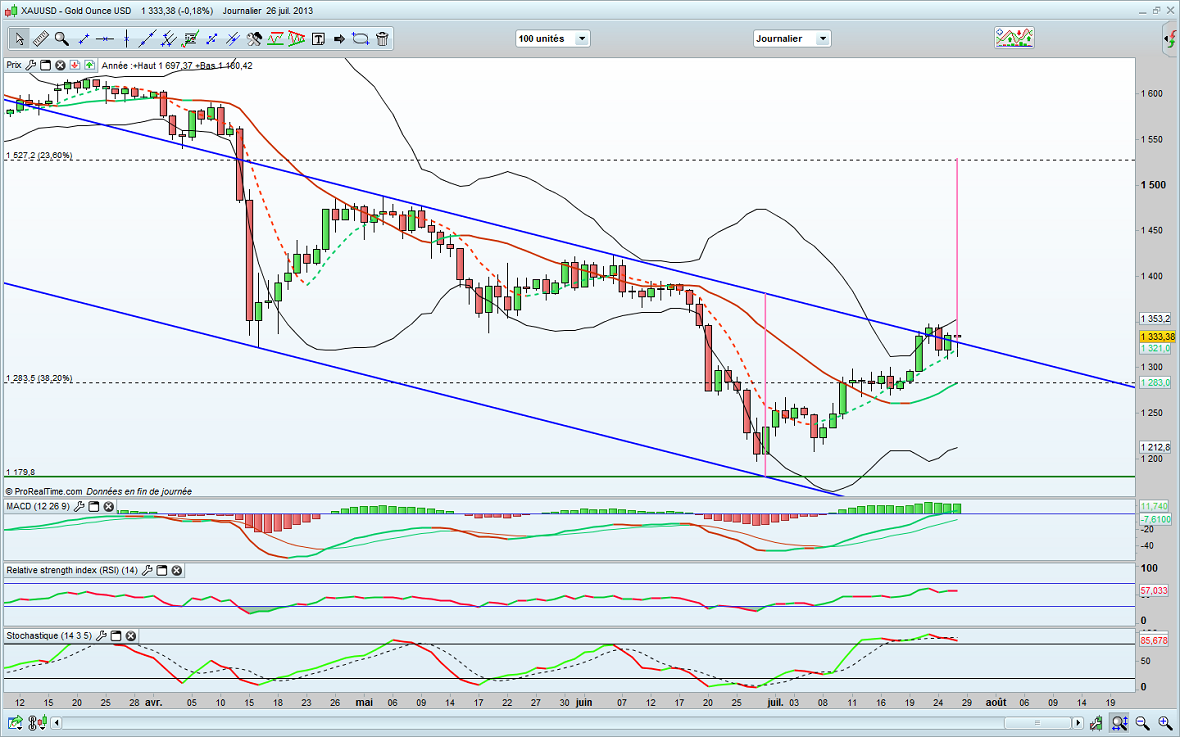The height and width of the screenshot is (737, 1180).
Task: Open the hammer and wrench tools icon
Action: [254, 39]
